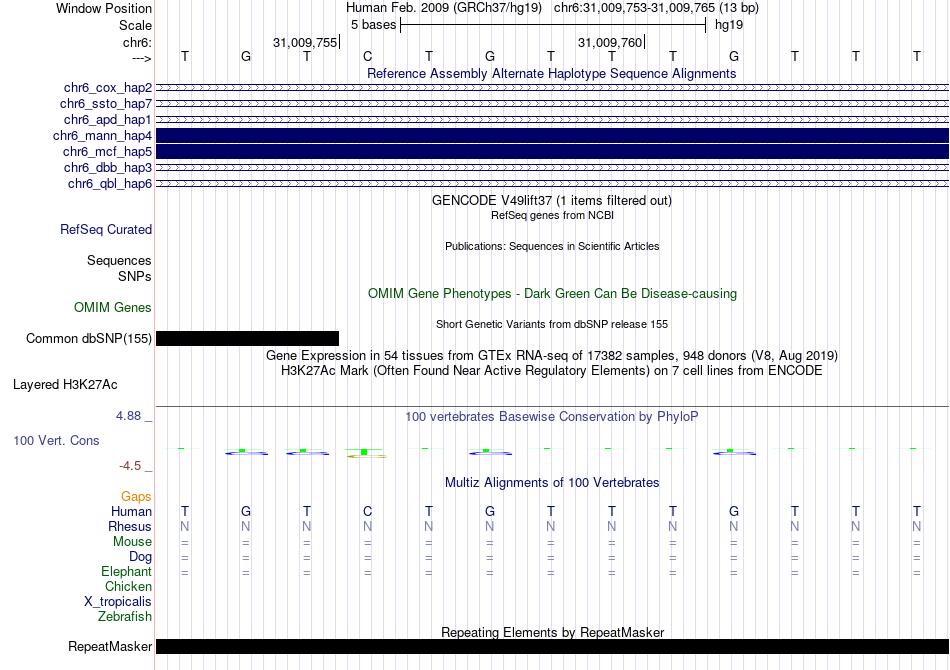Viewport: 950px width, 670px height.
Task: Click the RepeatMasker track label
Action: point(110,647)
